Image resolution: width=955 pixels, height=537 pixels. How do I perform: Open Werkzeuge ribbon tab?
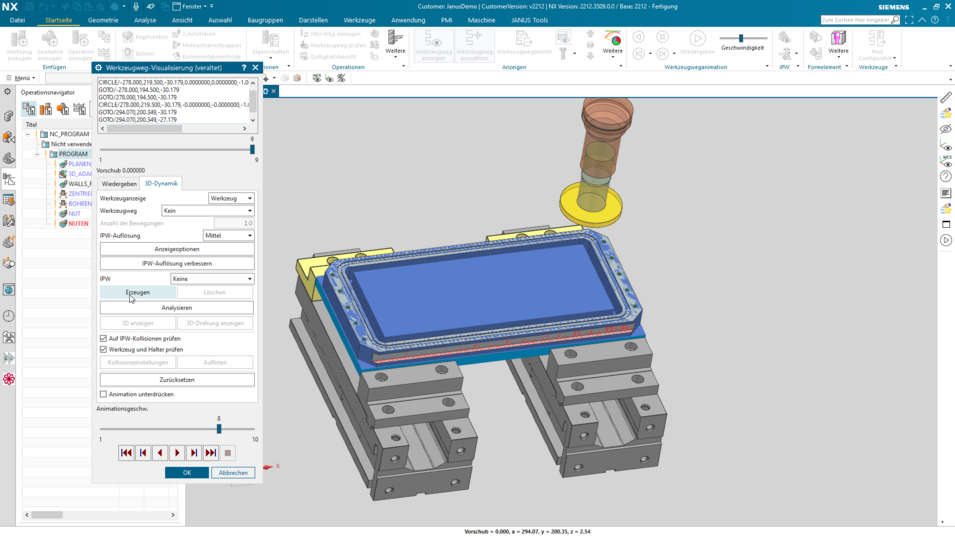(359, 20)
